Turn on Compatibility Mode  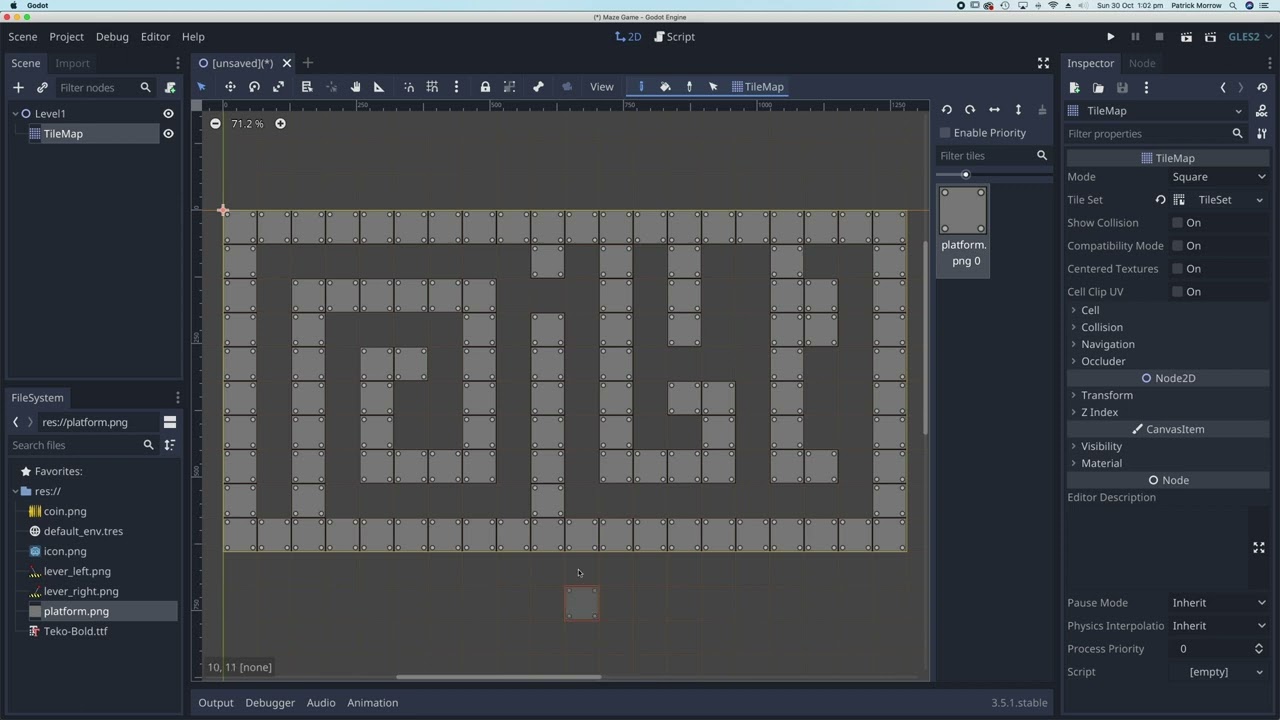coord(1178,246)
